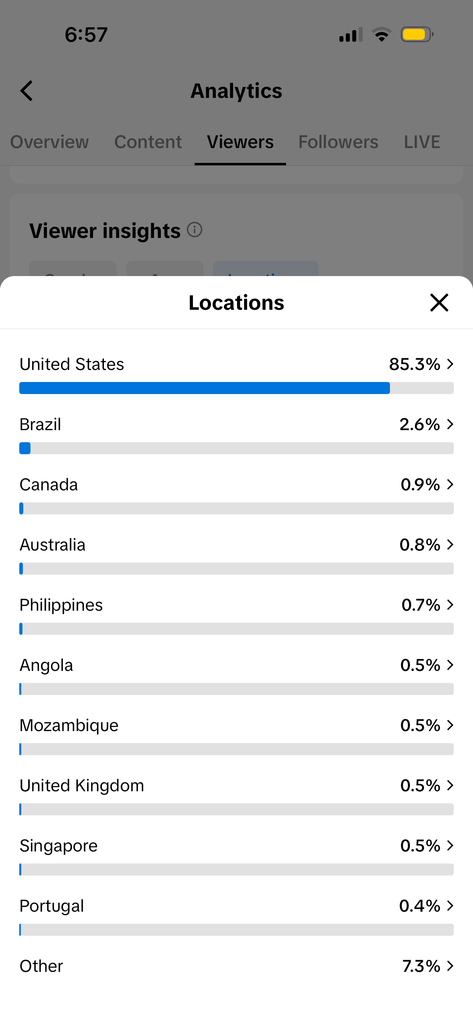Select the Mozambique location row
The height and width of the screenshot is (1024, 473).
[x=236, y=736]
